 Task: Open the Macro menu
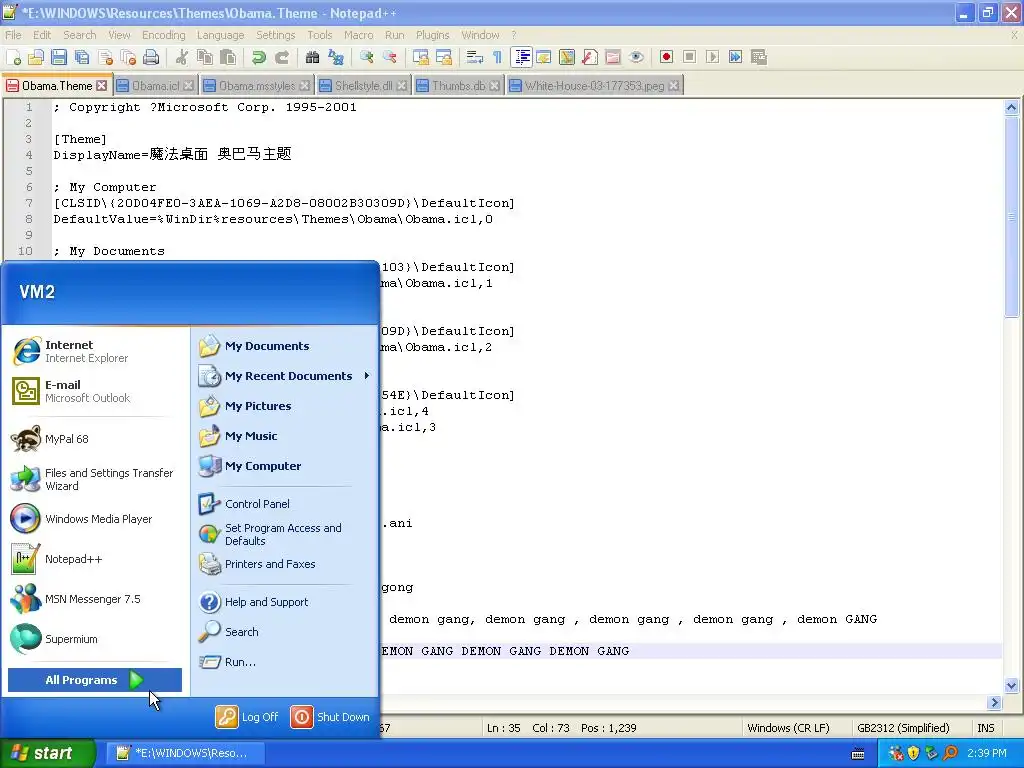(x=359, y=35)
